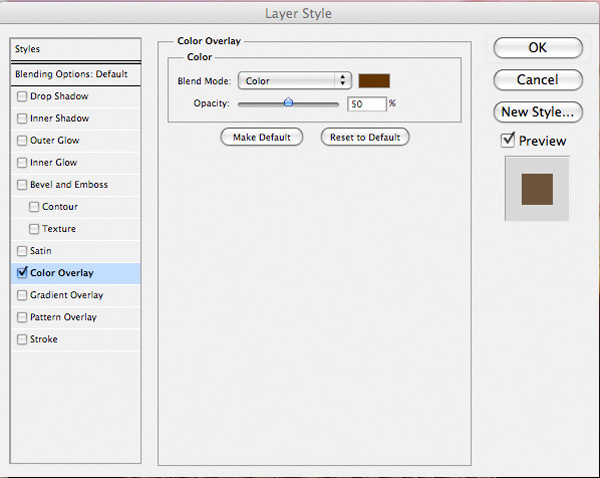Turn on Bevel and Emboss checkbox

pyautogui.click(x=22, y=185)
